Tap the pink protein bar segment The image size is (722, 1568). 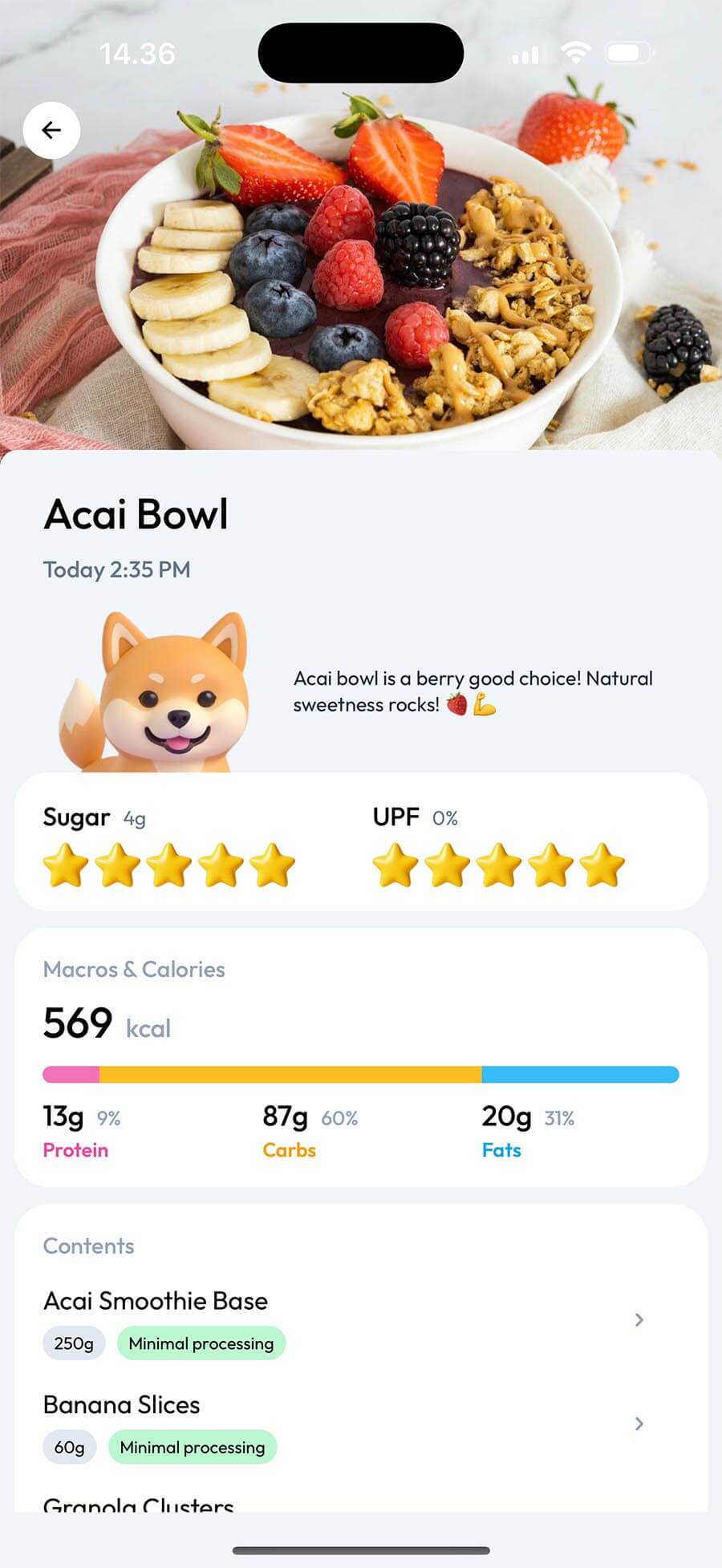tap(71, 1074)
